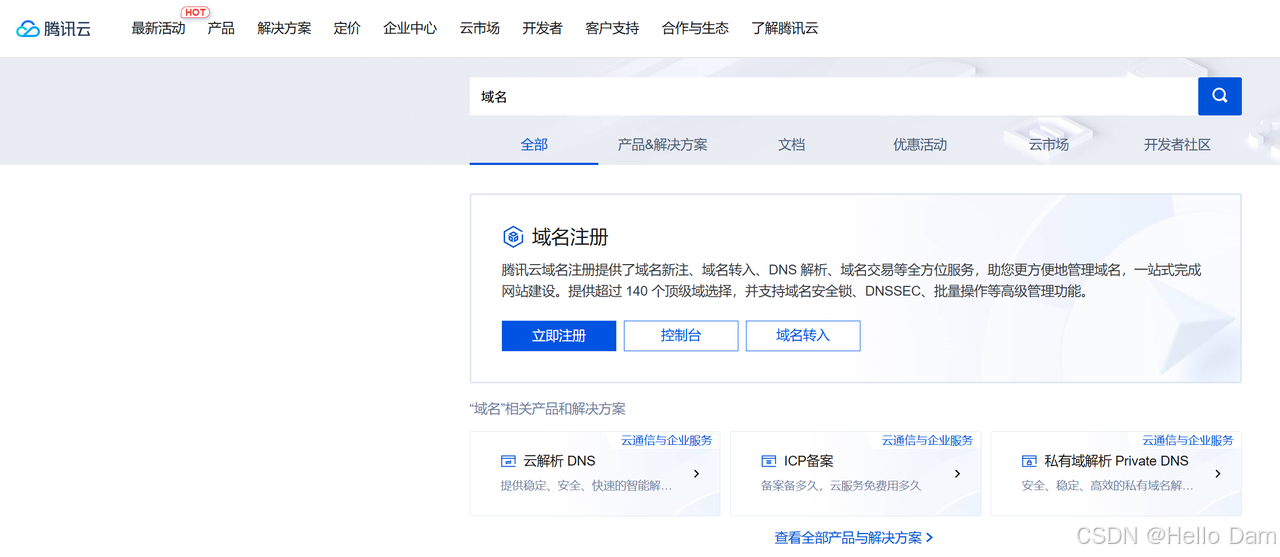This screenshot has height=557, width=1280.
Task: Click the 域名注册 heading
Action: coord(570,237)
